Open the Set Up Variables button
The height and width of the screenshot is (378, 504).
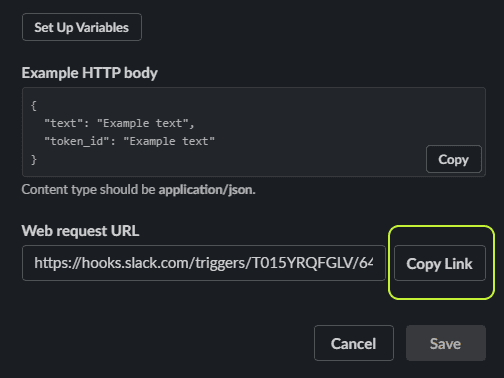point(82,27)
